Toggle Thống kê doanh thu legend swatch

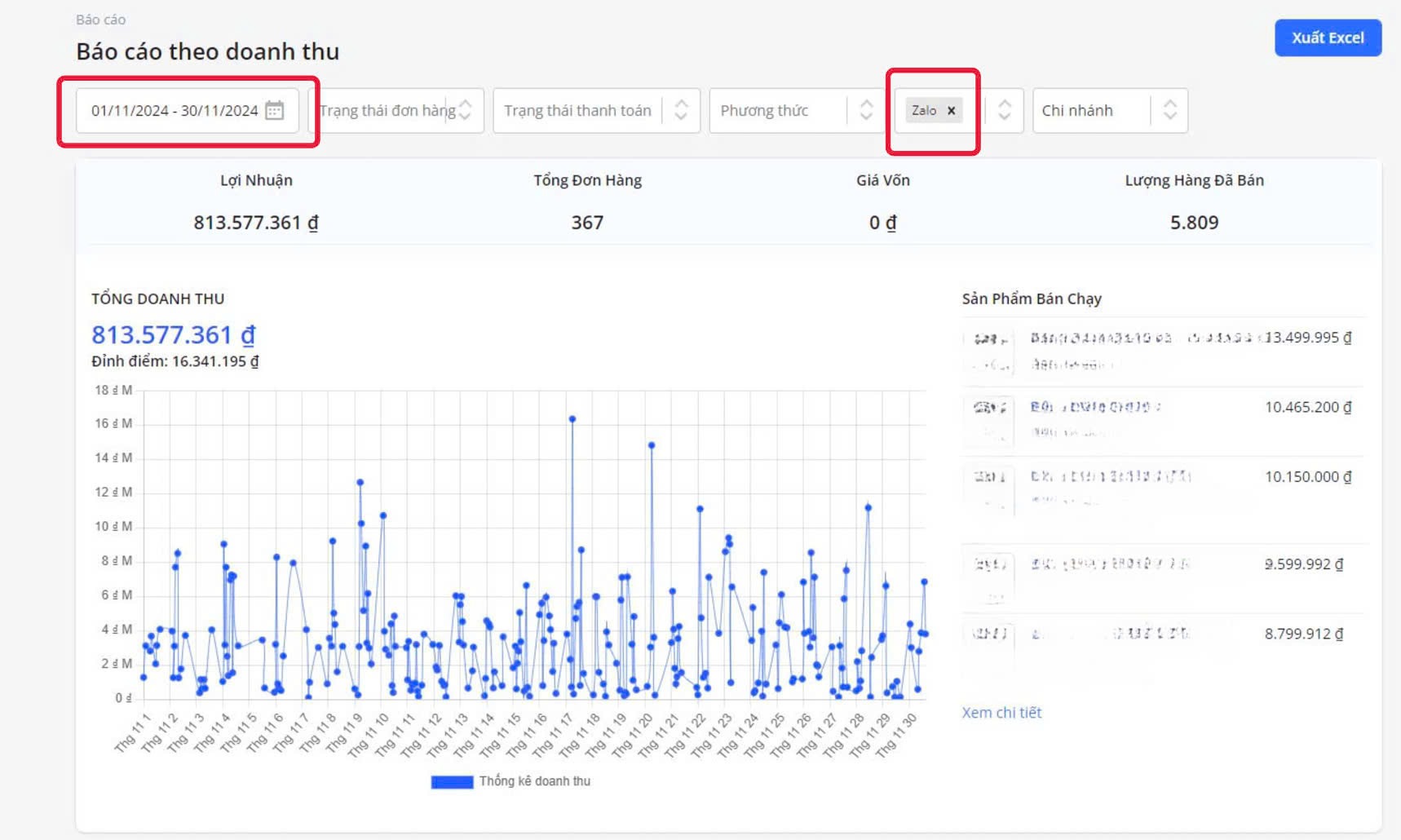452,781
